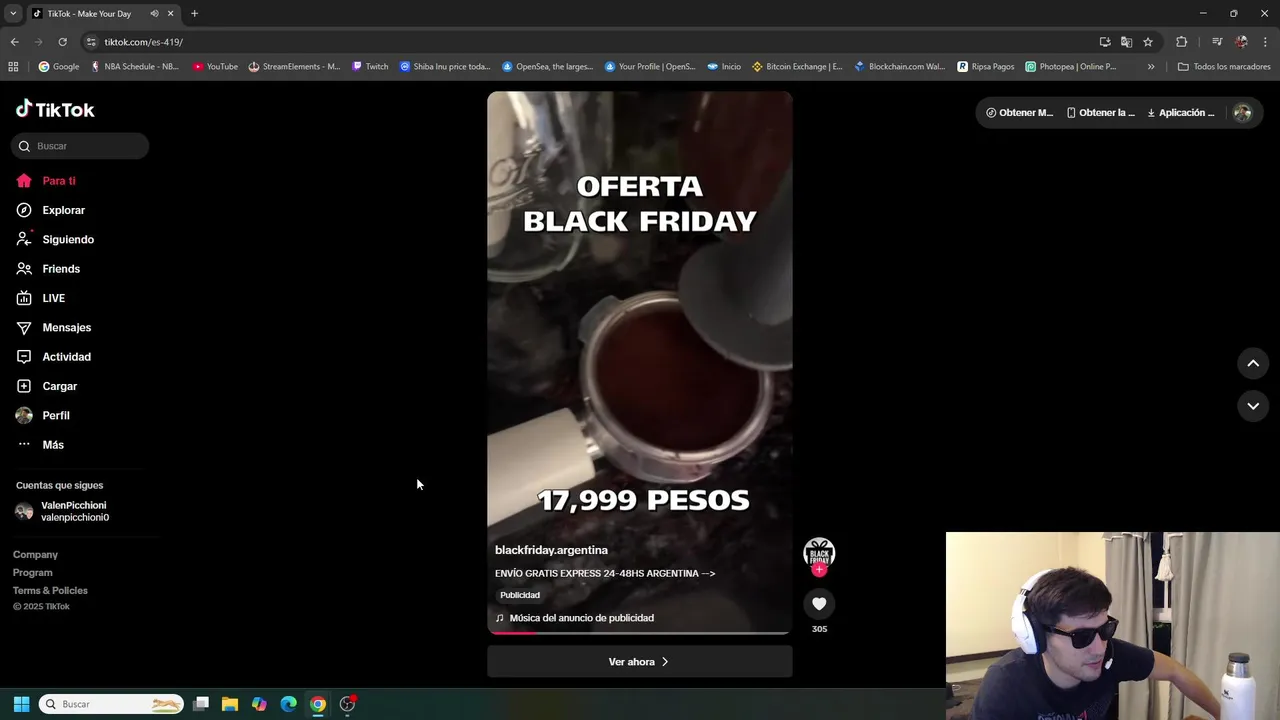Image resolution: width=1280 pixels, height=720 pixels.
Task: Open the Ripsa Pagos bookmark
Action: (x=986, y=67)
